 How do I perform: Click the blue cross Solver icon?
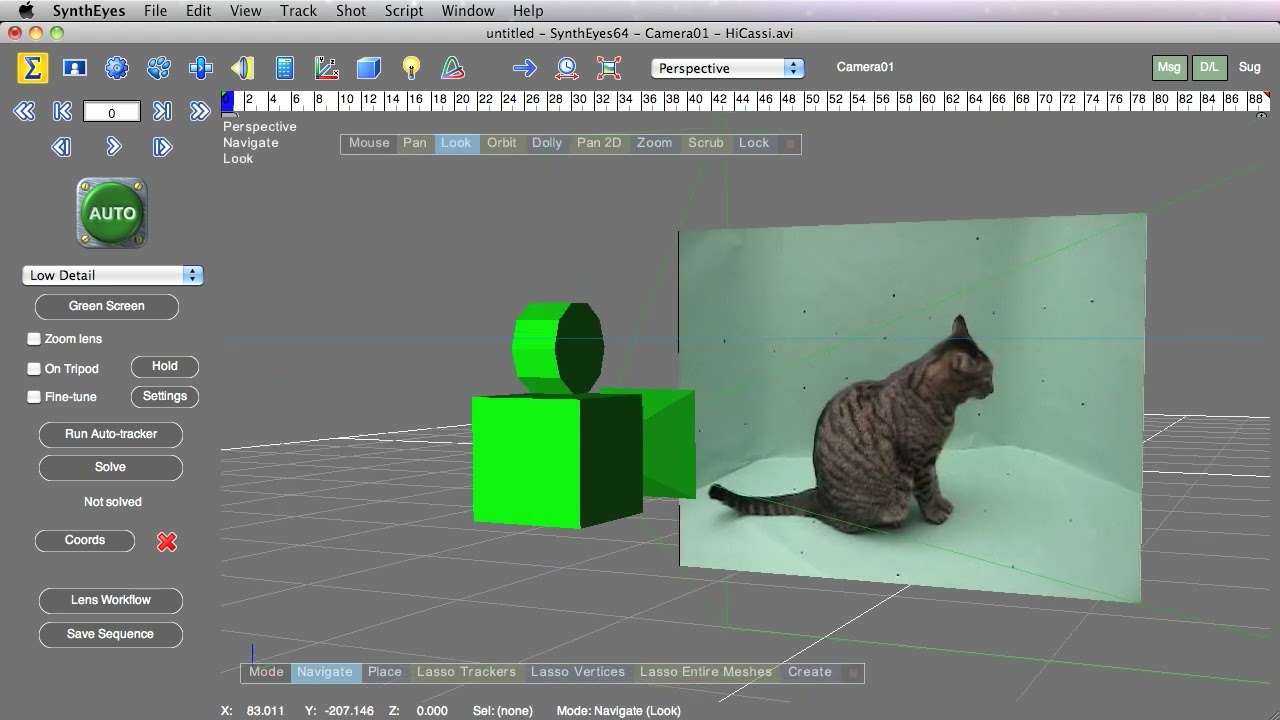(201, 68)
